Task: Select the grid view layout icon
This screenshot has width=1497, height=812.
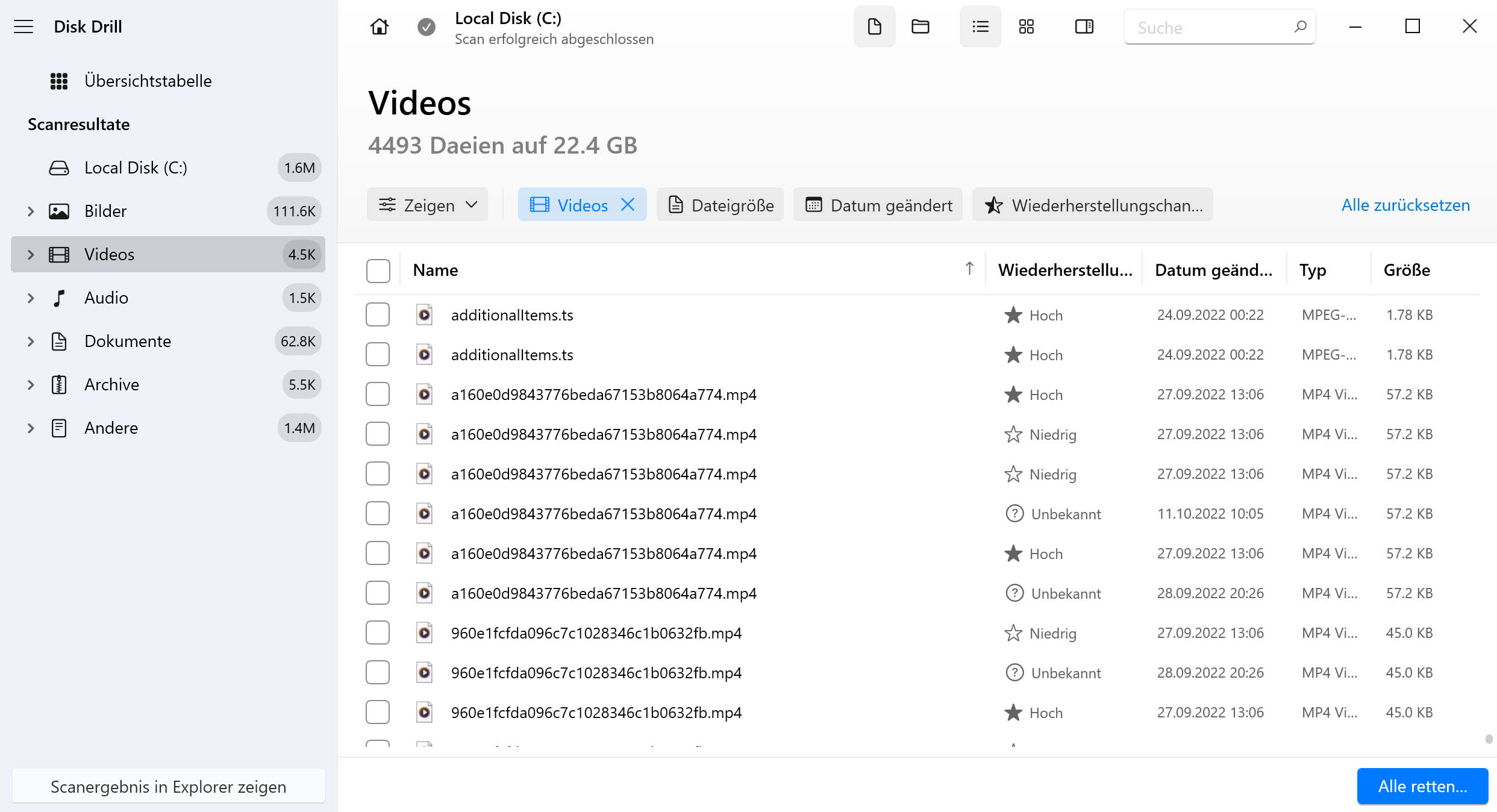Action: point(1026,27)
